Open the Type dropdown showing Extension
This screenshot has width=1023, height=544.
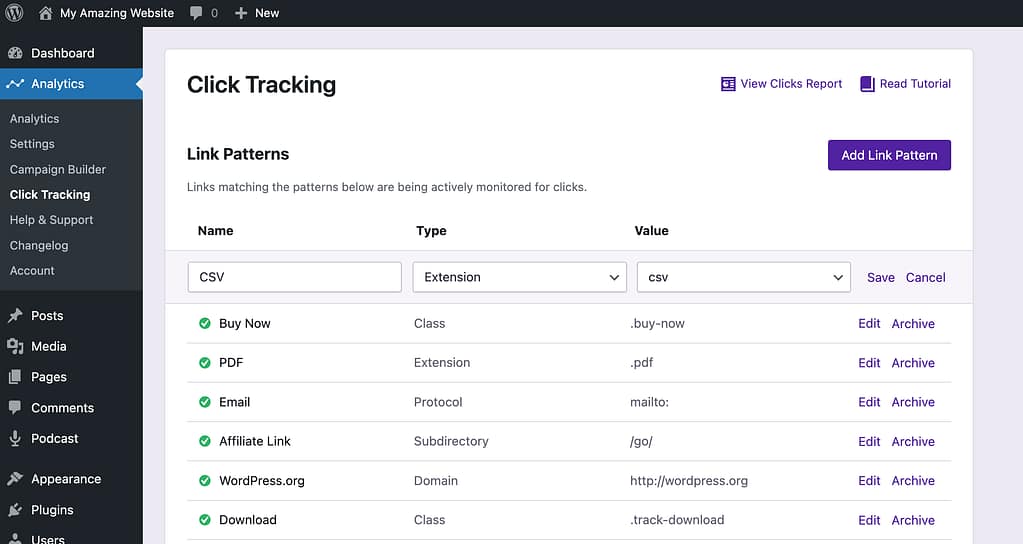pos(519,277)
